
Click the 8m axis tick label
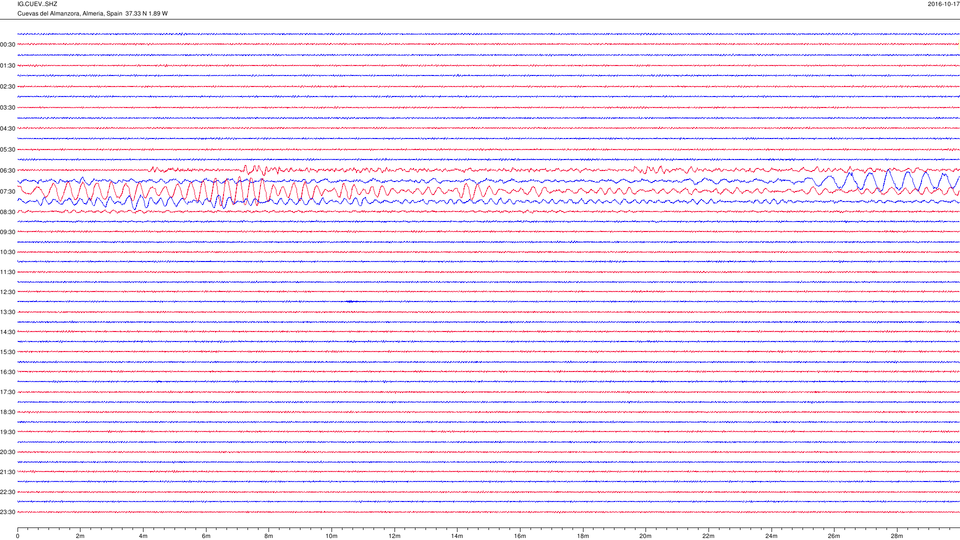pos(269,536)
